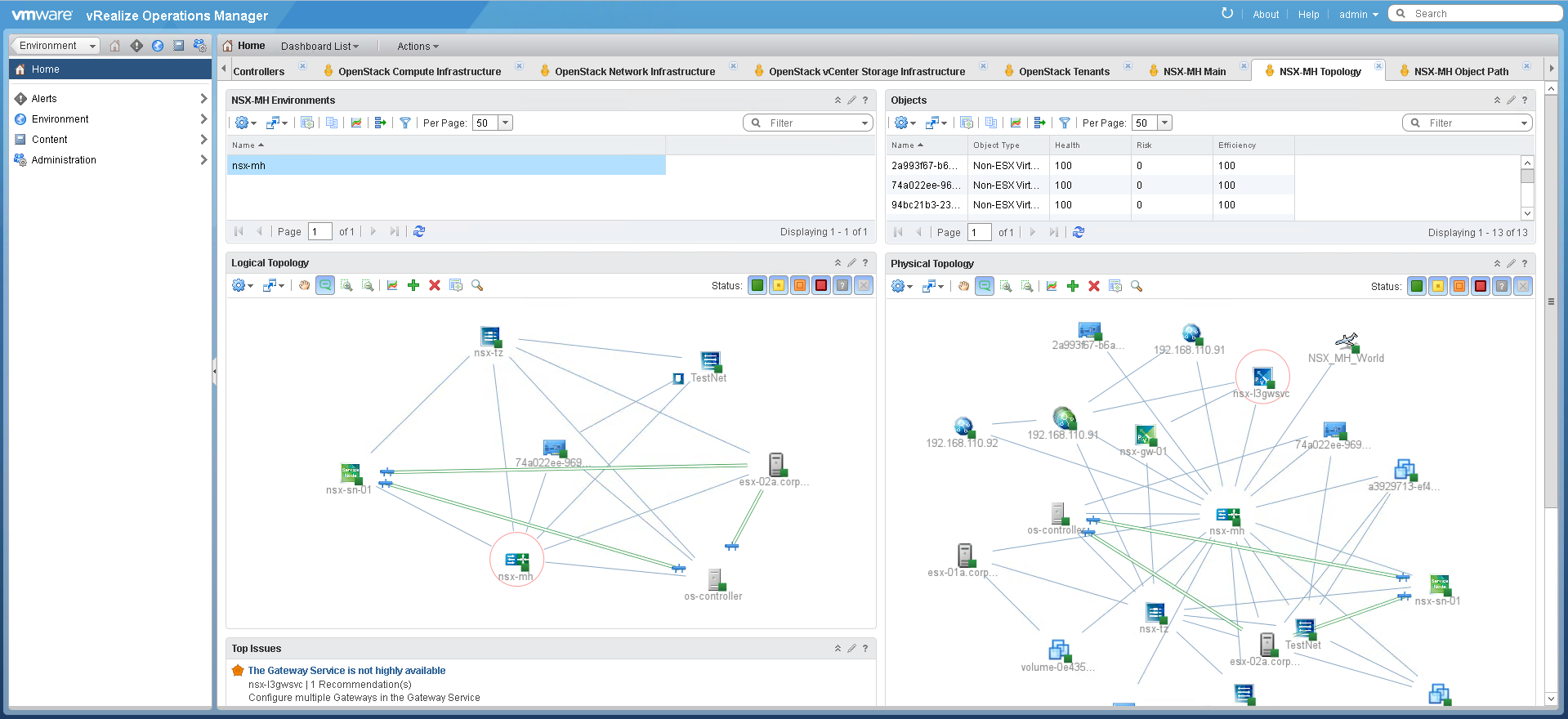Click the filter funnel icon in Objects toolbar
The height and width of the screenshot is (719, 1568).
[1064, 123]
